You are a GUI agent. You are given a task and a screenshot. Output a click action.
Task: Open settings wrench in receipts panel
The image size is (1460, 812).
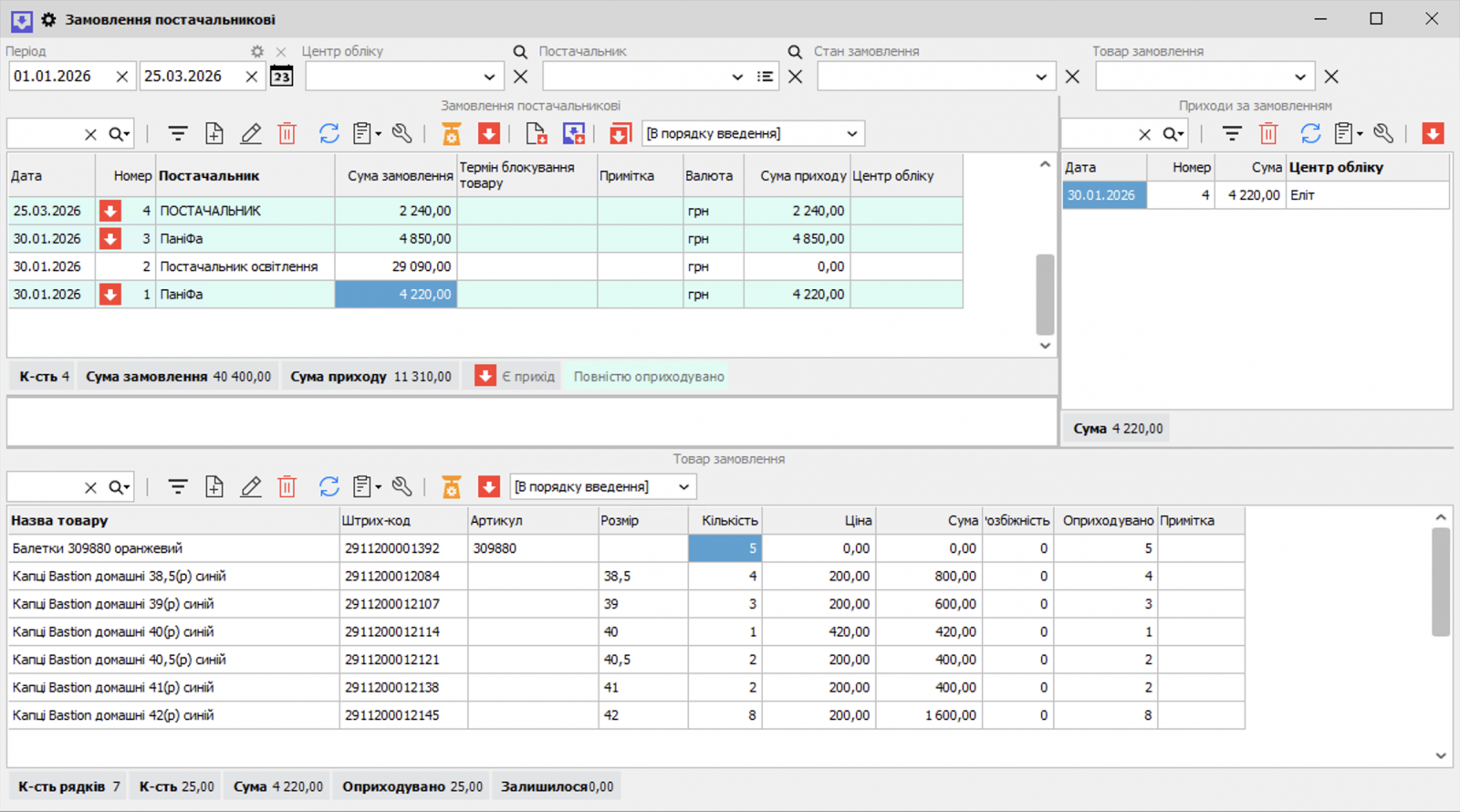pos(1383,134)
